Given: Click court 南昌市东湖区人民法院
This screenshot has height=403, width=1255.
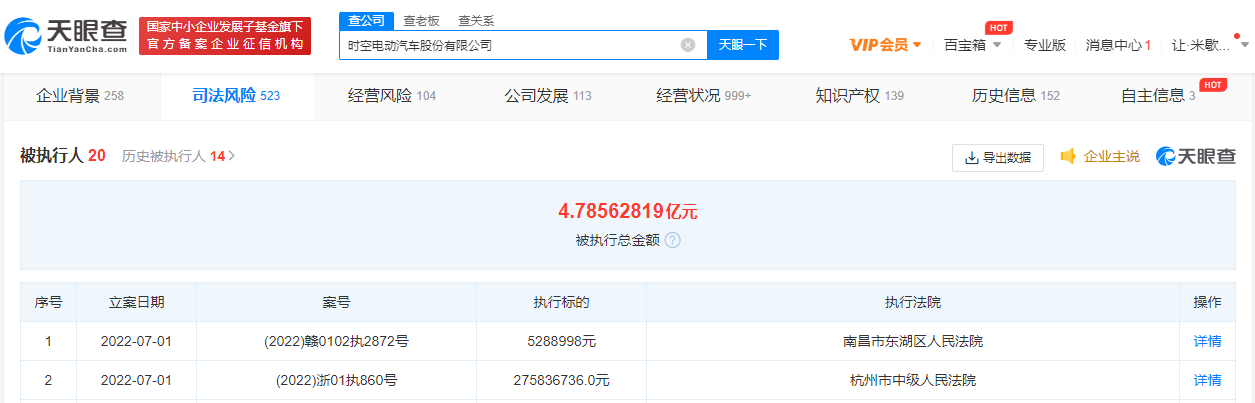Looking at the screenshot, I should point(913,341).
